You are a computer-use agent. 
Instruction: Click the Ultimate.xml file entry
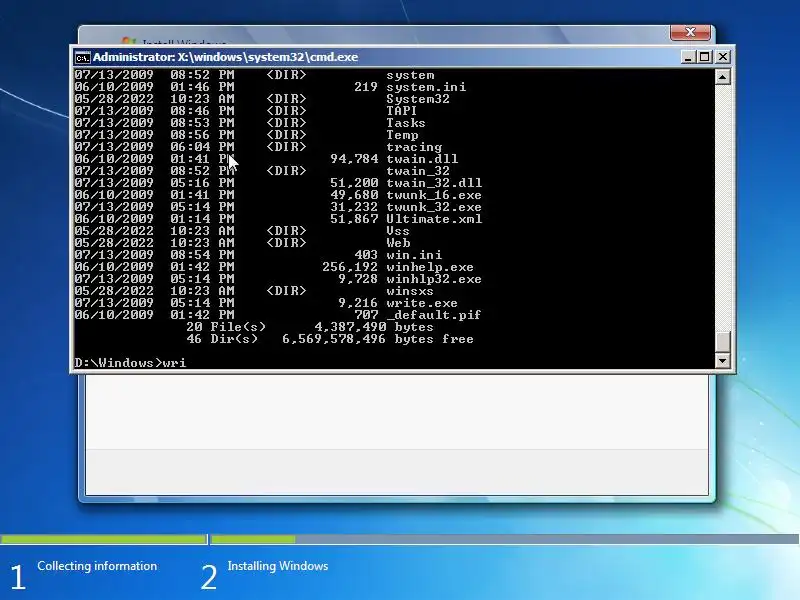[x=434, y=219]
